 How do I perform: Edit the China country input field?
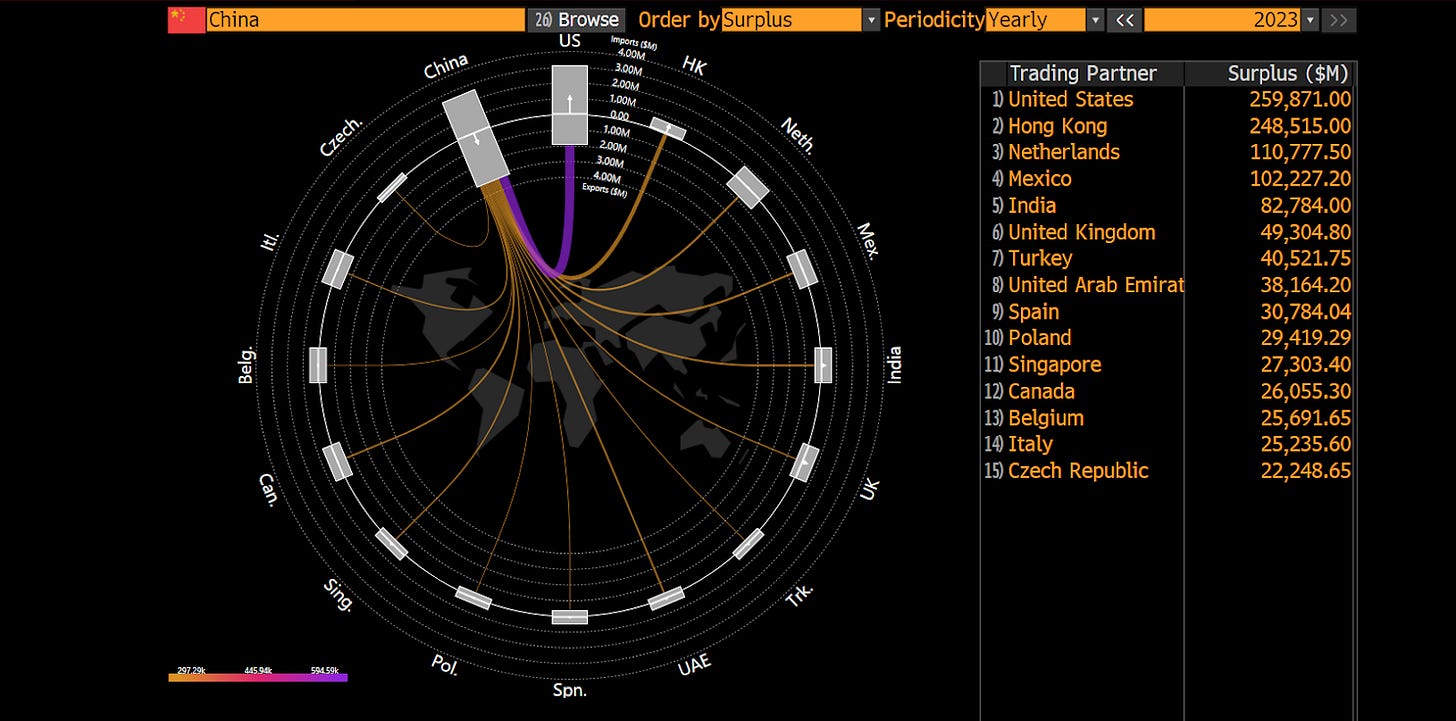tap(366, 20)
